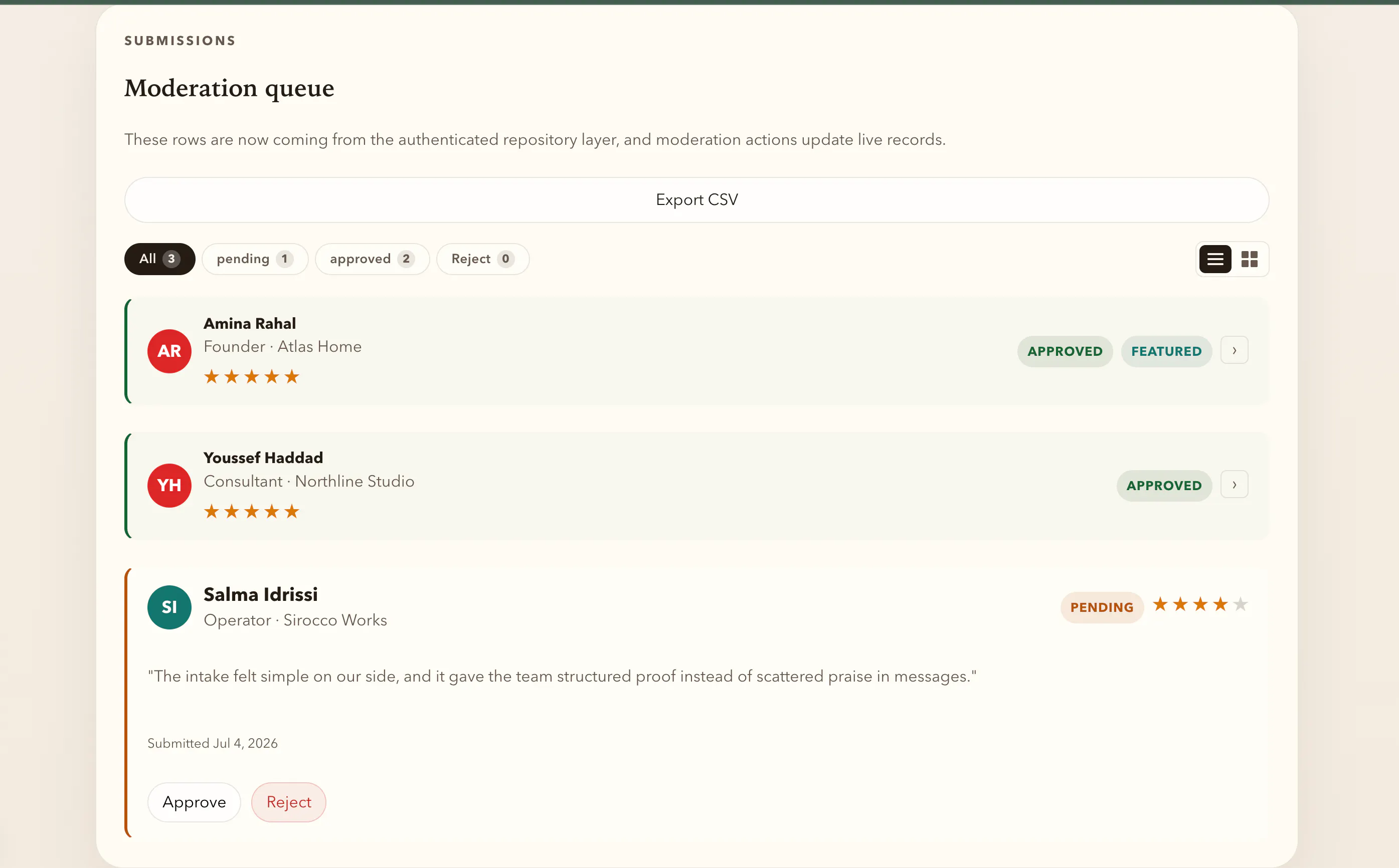Click the SUBMISSIONS section label

(181, 41)
